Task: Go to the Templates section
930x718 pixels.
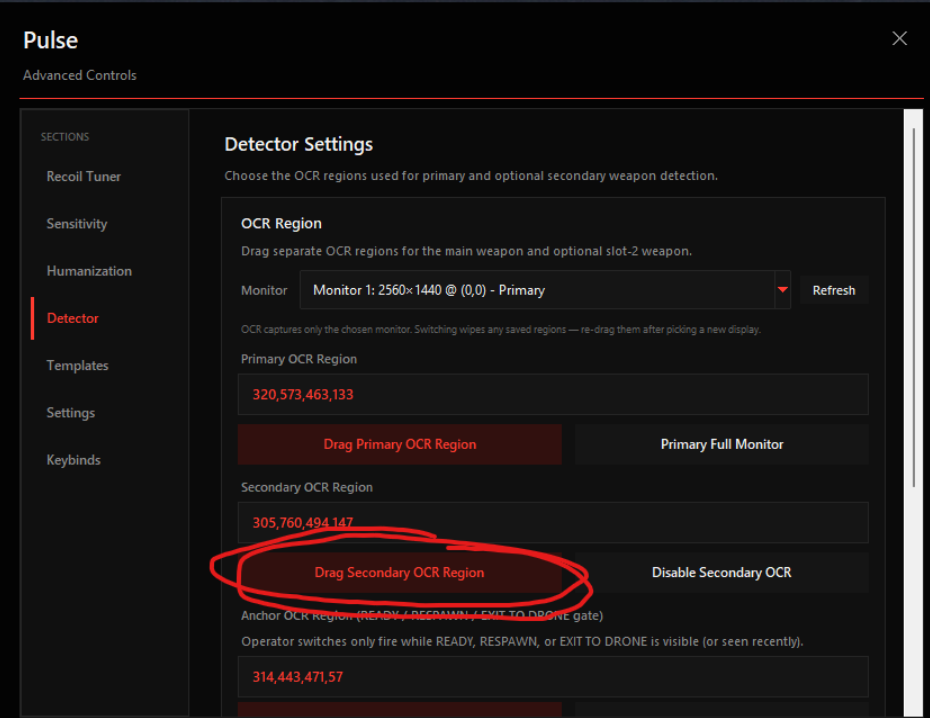Action: click(x=77, y=366)
